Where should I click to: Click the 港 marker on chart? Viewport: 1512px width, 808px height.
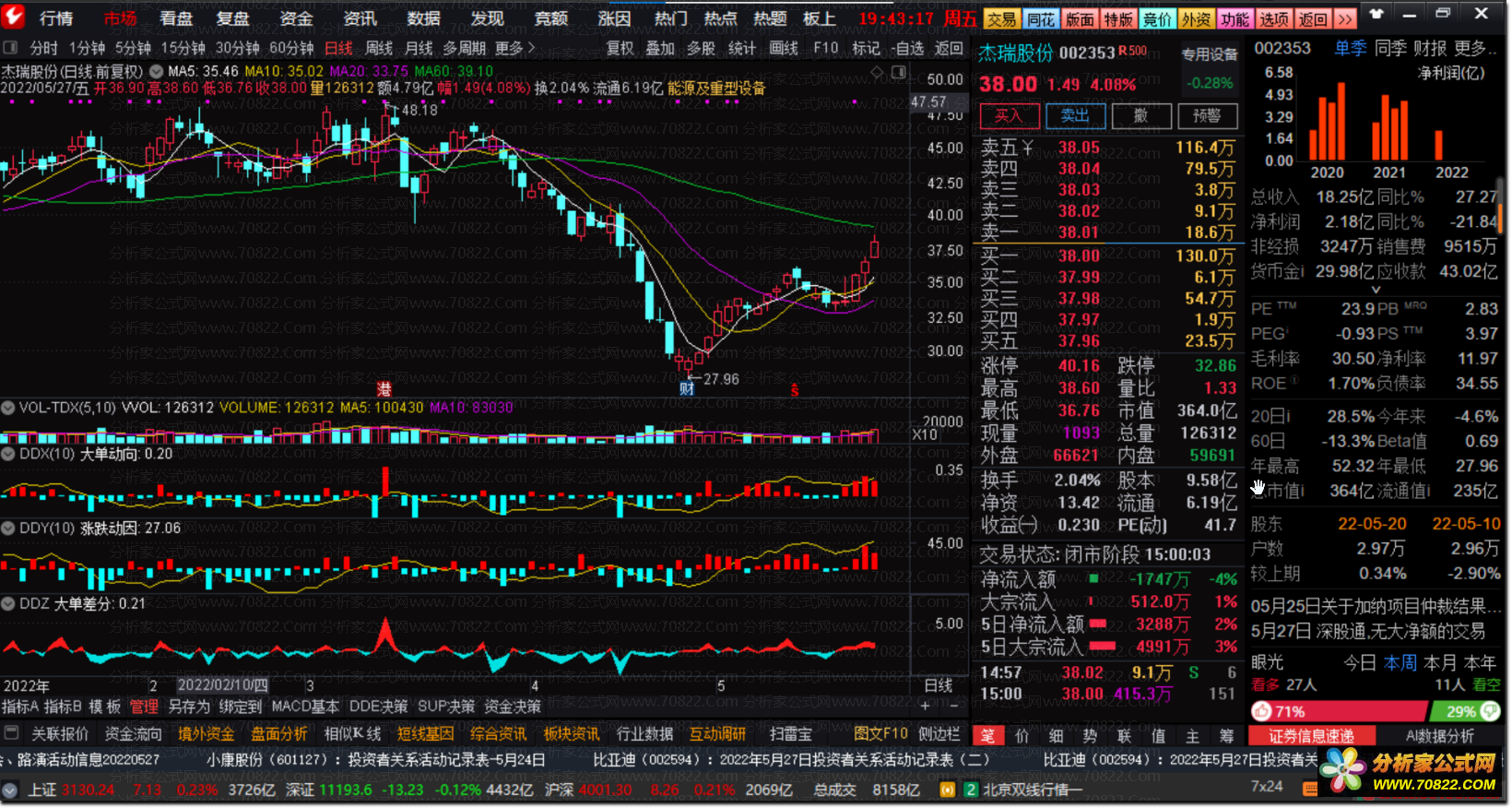[x=384, y=390]
